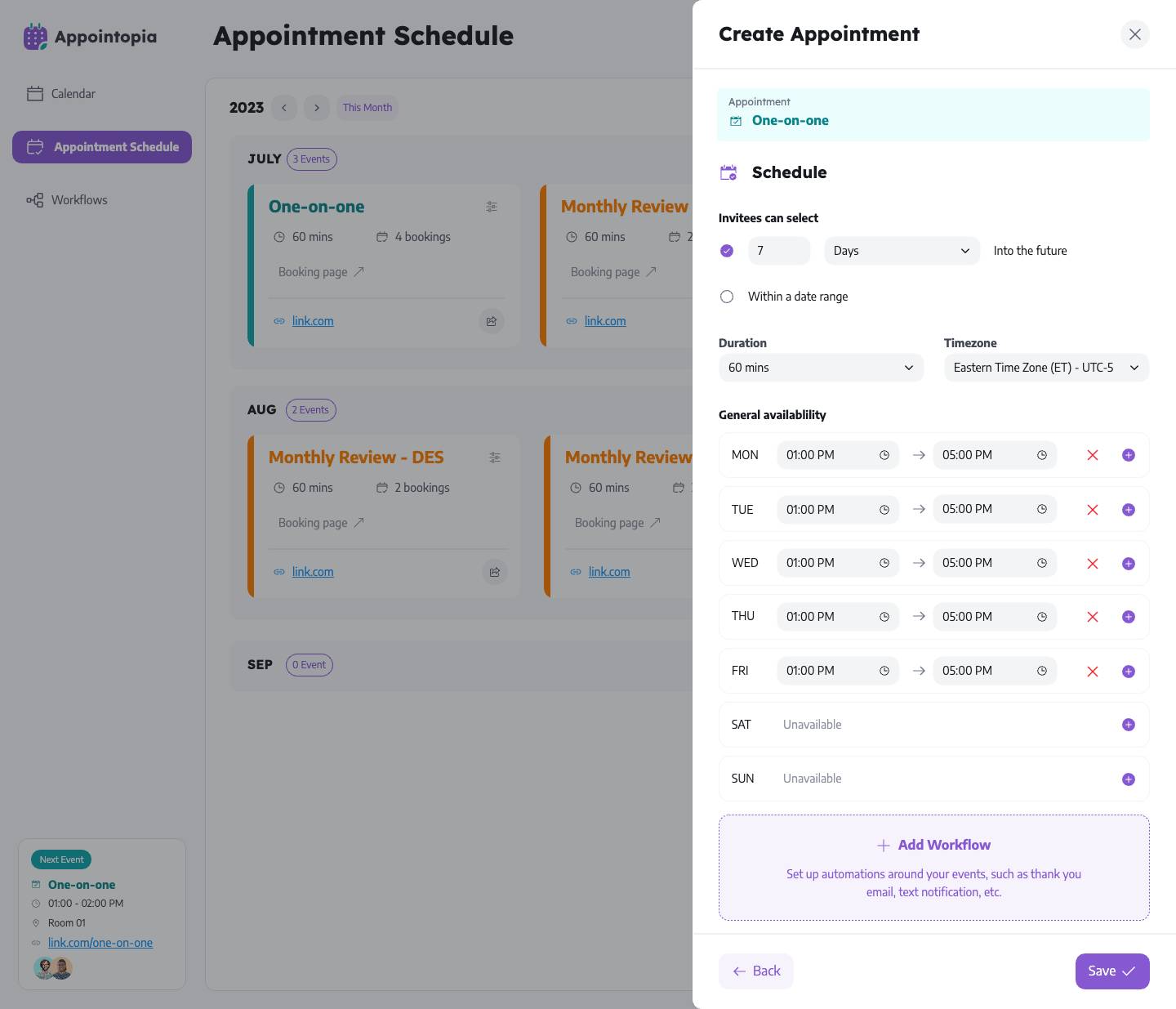This screenshot has width=1176, height=1009.
Task: Open Calendar in the sidebar
Action: click(73, 94)
